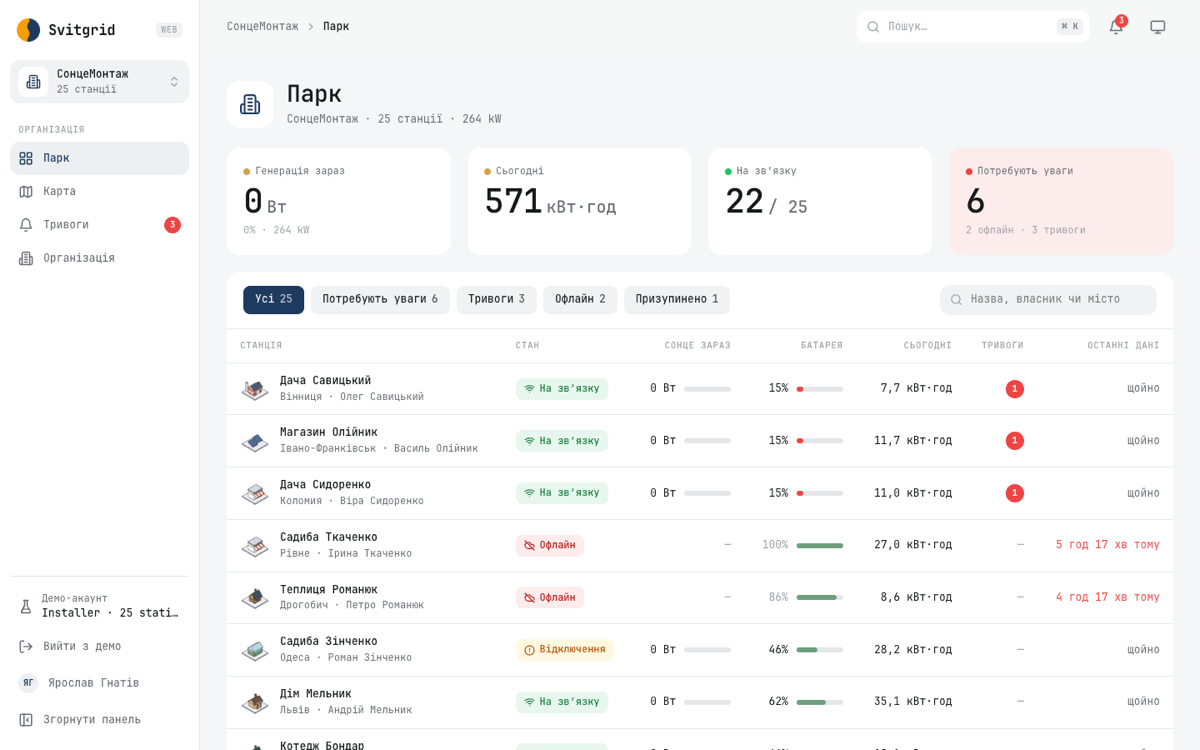This screenshot has width=1200, height=750.
Task: Sort by the Сьогодні column header
Action: pyautogui.click(x=927, y=346)
